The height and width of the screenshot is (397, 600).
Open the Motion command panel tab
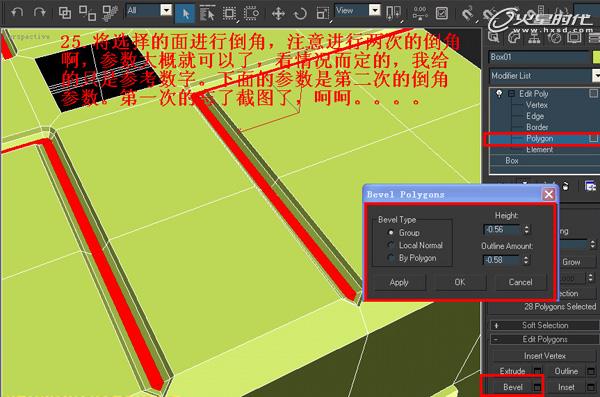tap(554, 37)
